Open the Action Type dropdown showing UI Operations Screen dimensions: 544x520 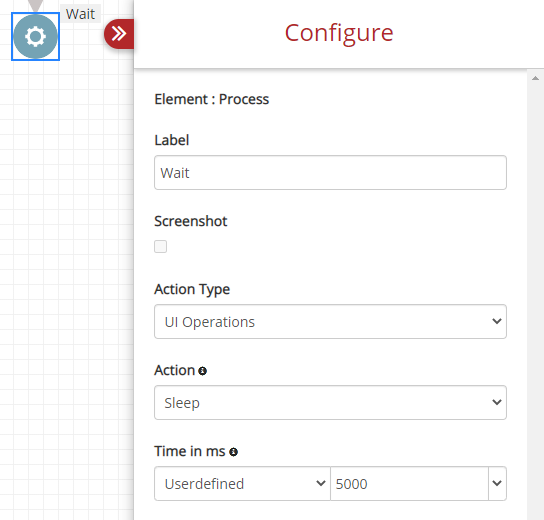(x=330, y=322)
